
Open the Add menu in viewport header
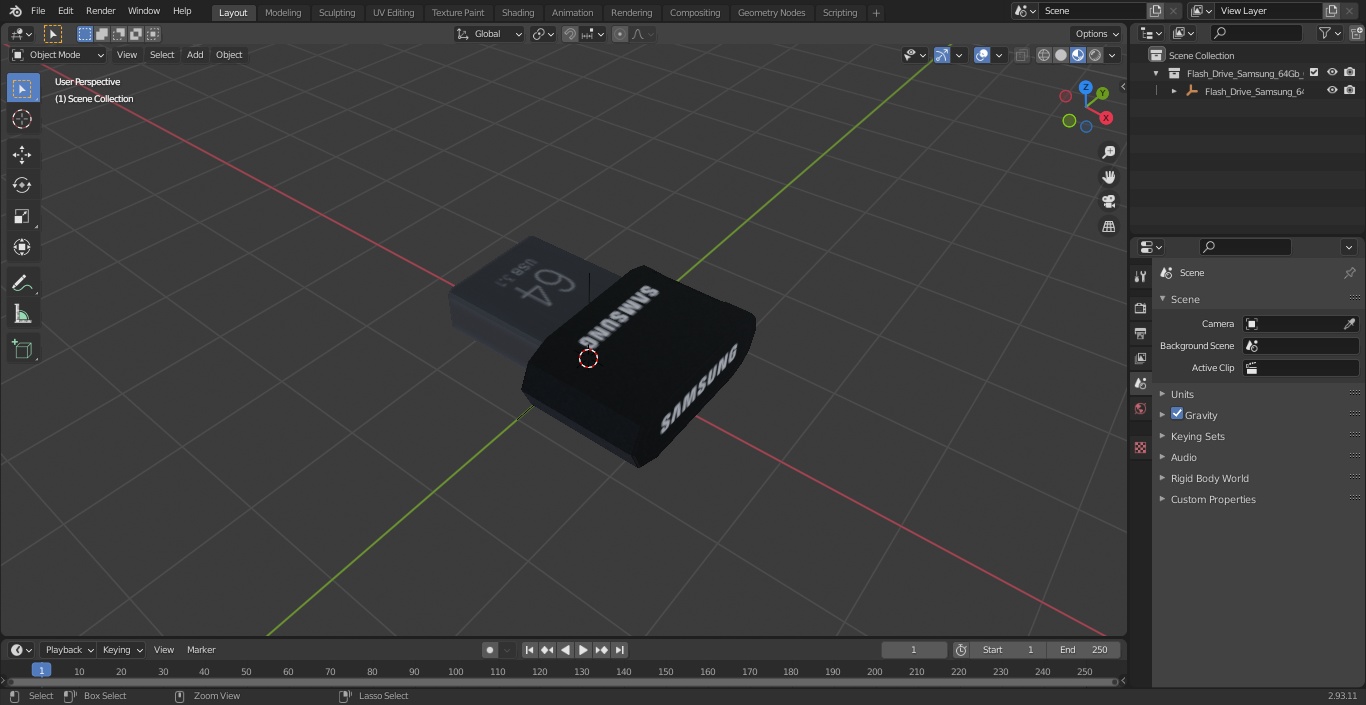(195, 55)
